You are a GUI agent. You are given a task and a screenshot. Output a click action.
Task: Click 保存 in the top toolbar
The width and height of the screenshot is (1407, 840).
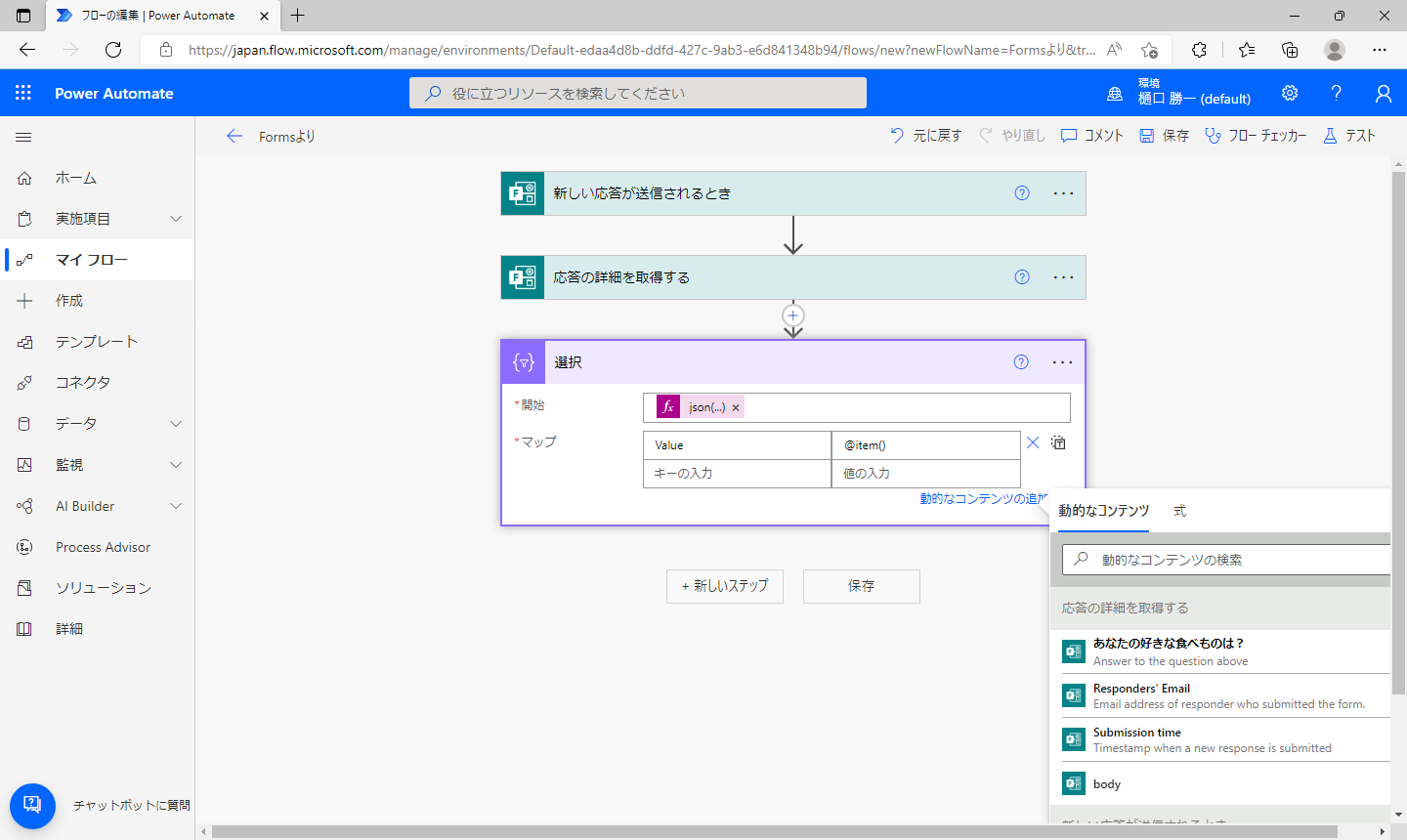(1165, 136)
